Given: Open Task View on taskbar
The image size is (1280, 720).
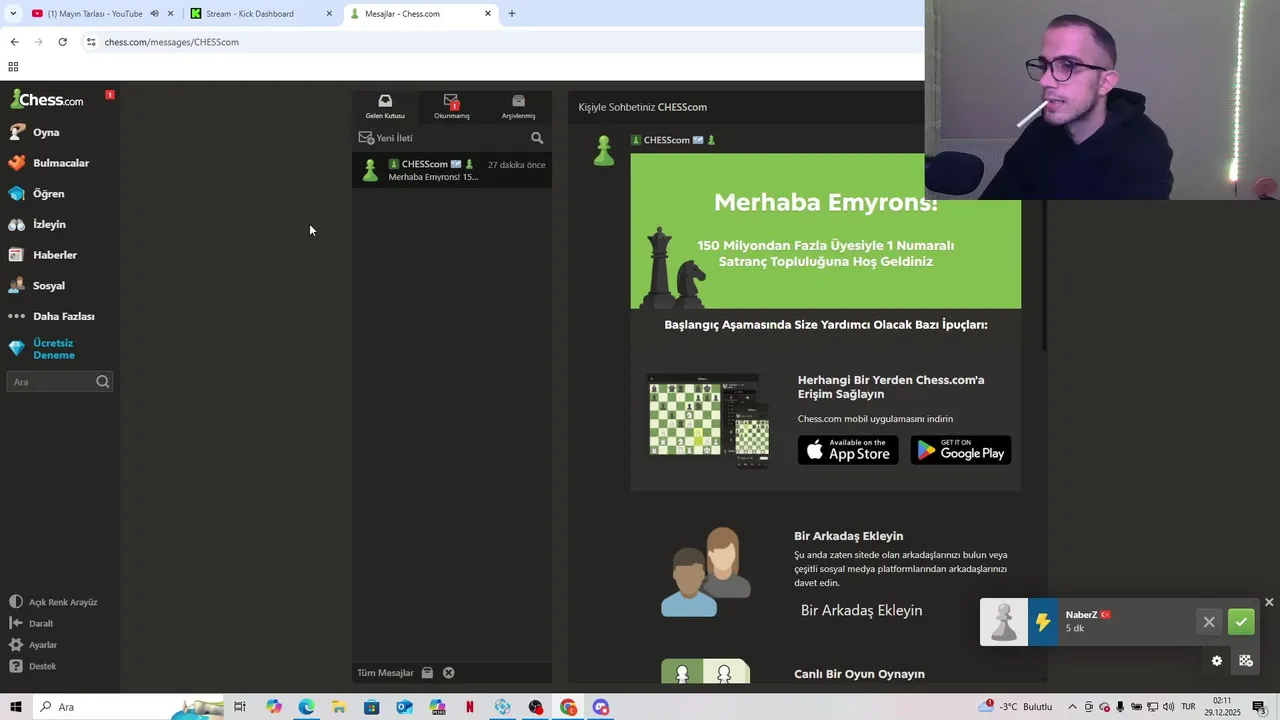Looking at the screenshot, I should point(240,707).
